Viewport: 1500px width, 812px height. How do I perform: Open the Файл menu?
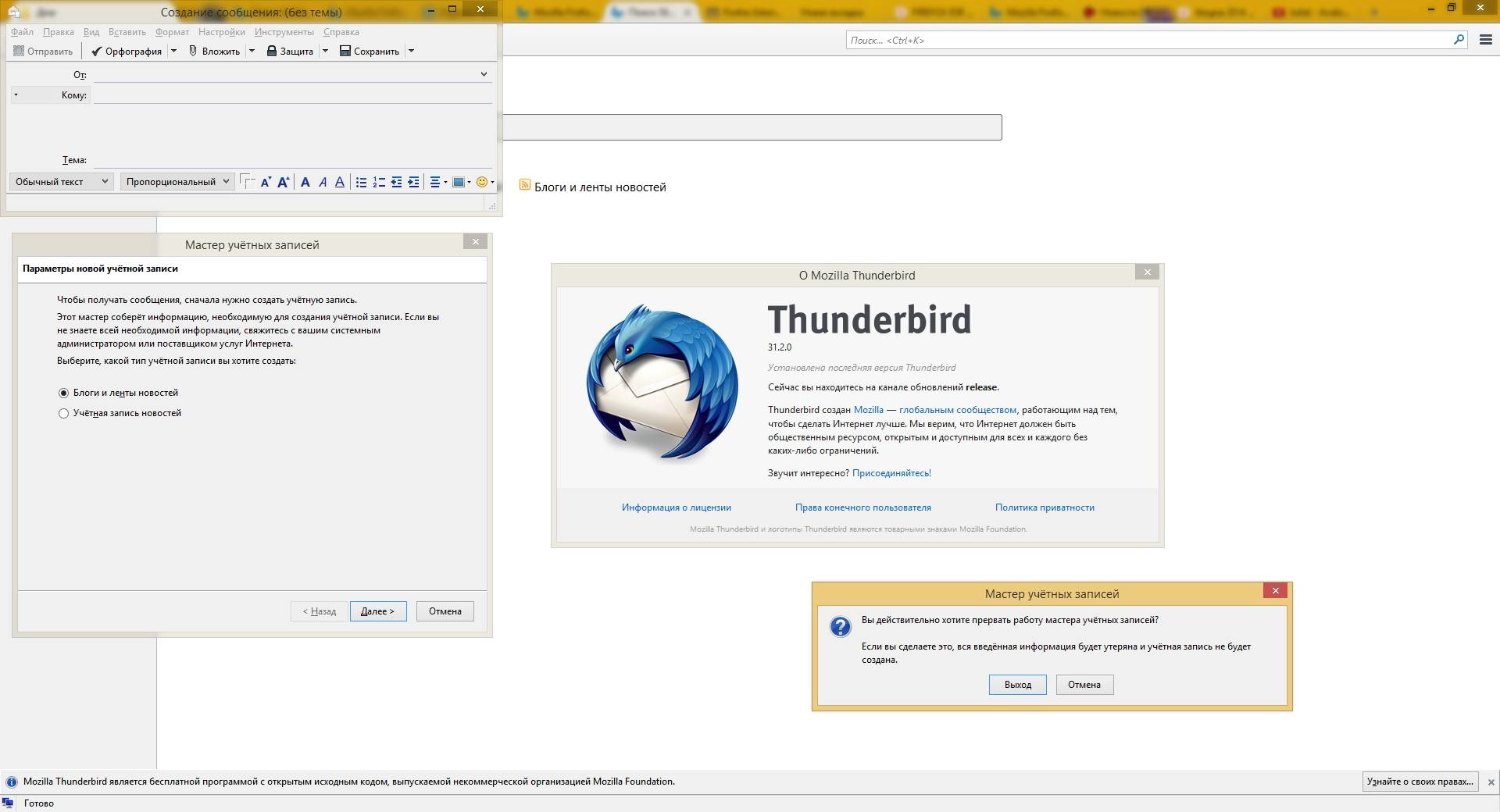22,32
